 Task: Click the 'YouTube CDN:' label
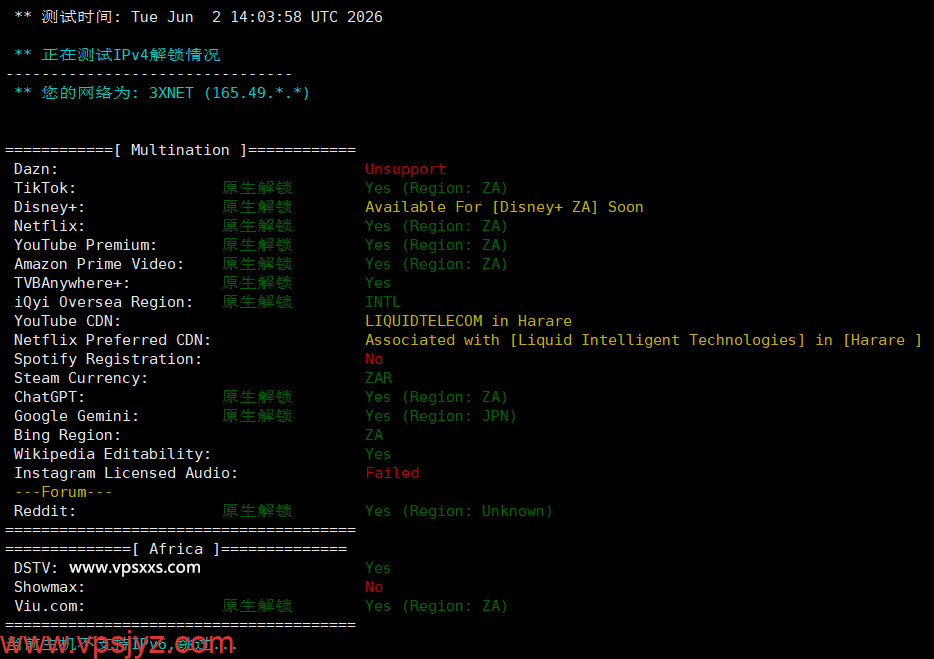click(x=67, y=321)
